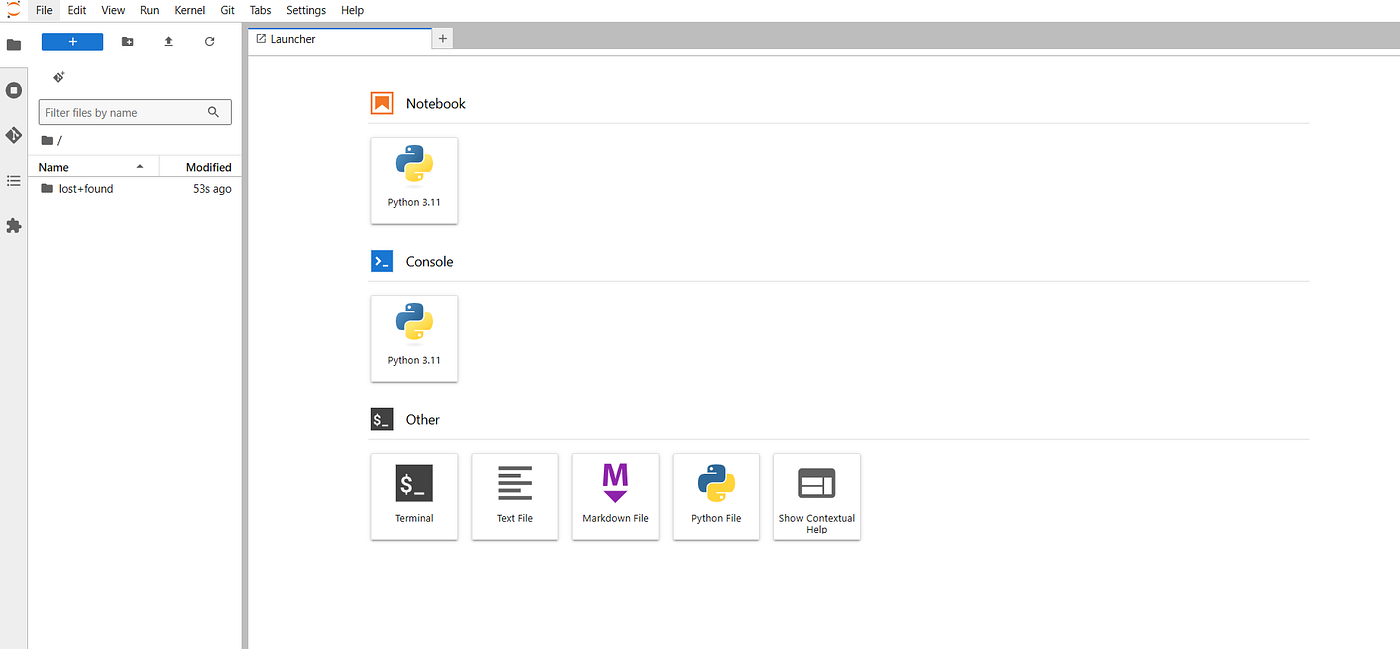Screen dimensions: 1400x649
Task: Click the Git clone repository icon
Action: pos(58,77)
